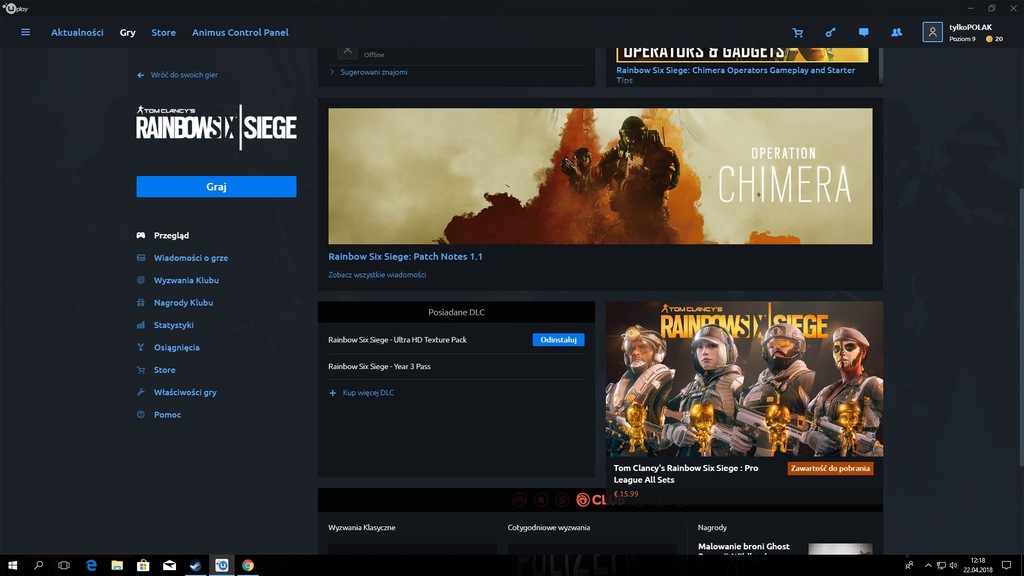
Task: Select Statystyki in the sidebar
Action: tap(174, 325)
